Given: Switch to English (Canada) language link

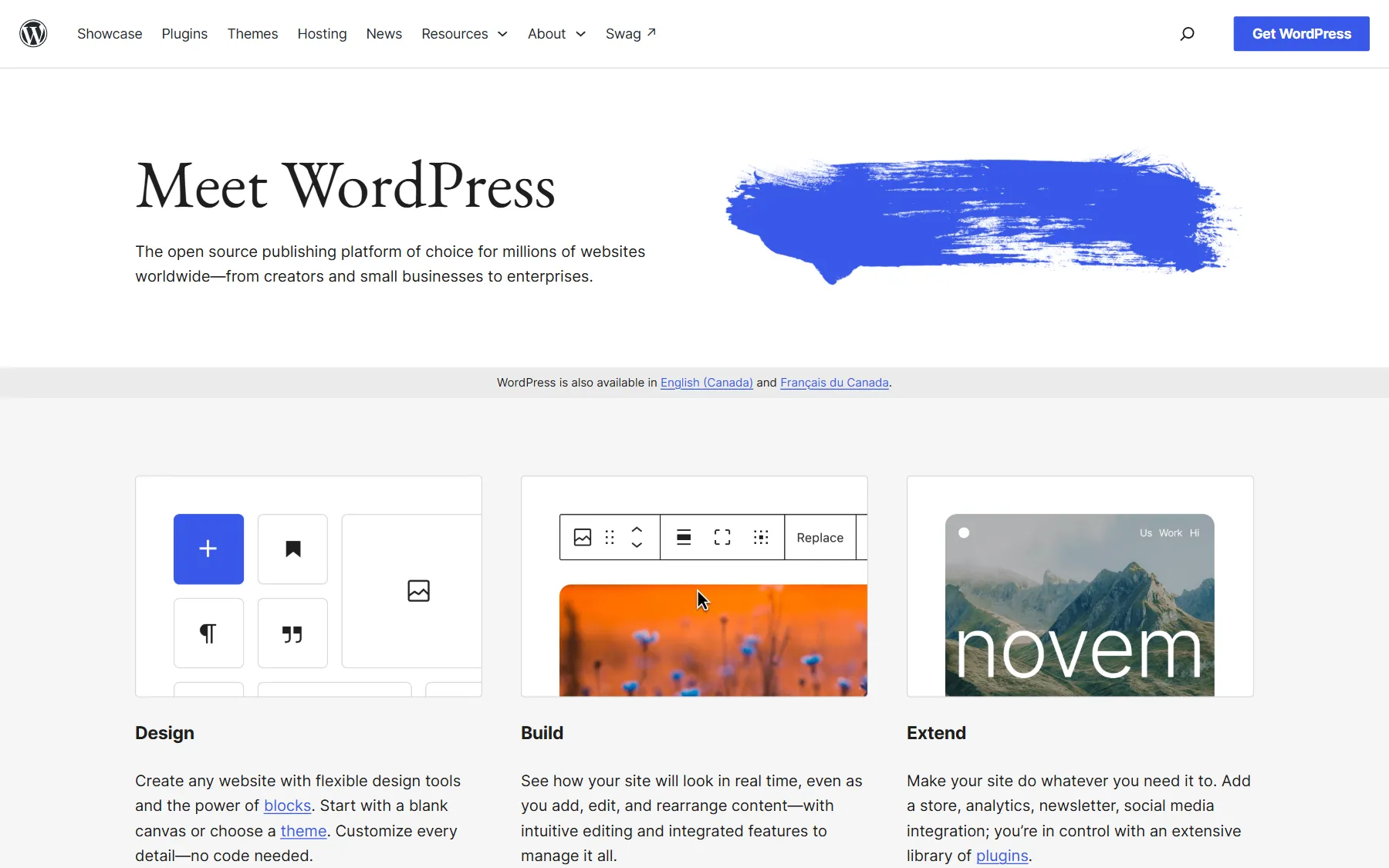Looking at the screenshot, I should pyautogui.click(x=707, y=383).
